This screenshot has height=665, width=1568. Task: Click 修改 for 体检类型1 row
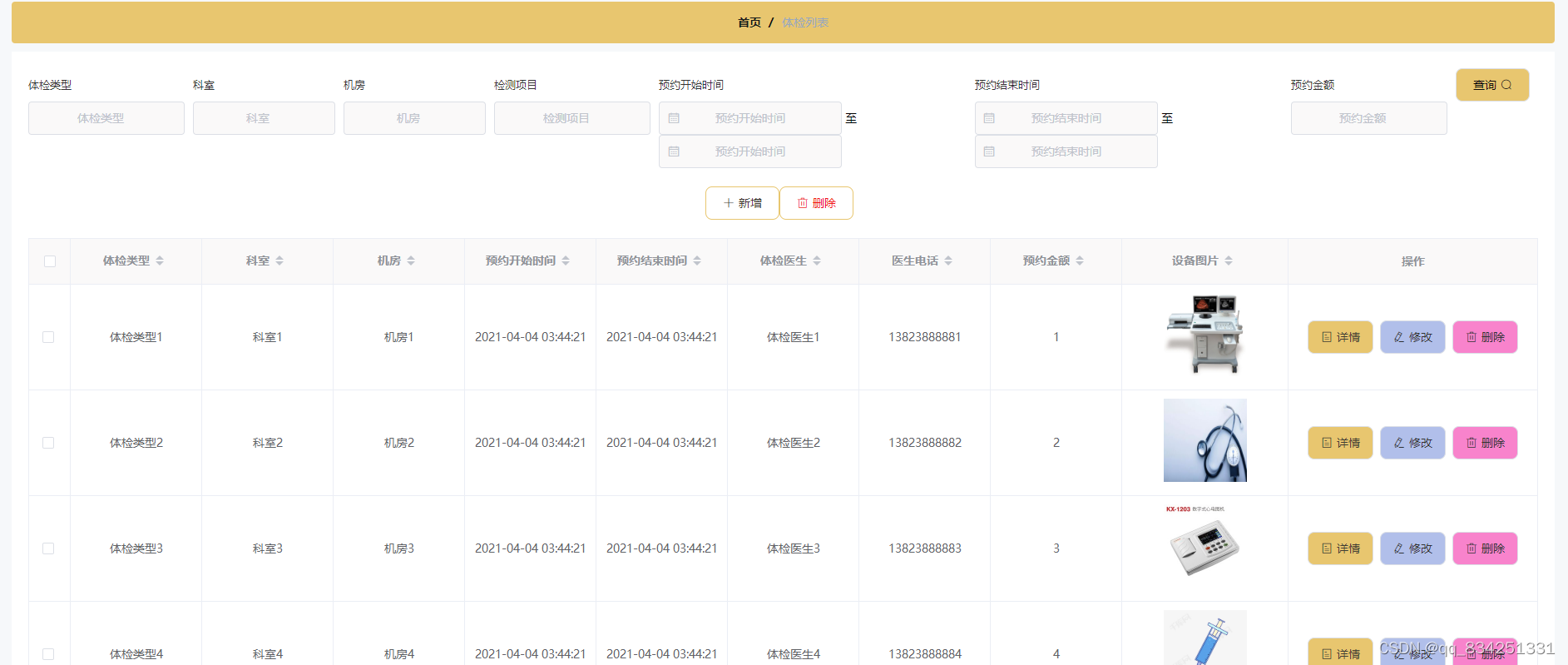click(1412, 337)
